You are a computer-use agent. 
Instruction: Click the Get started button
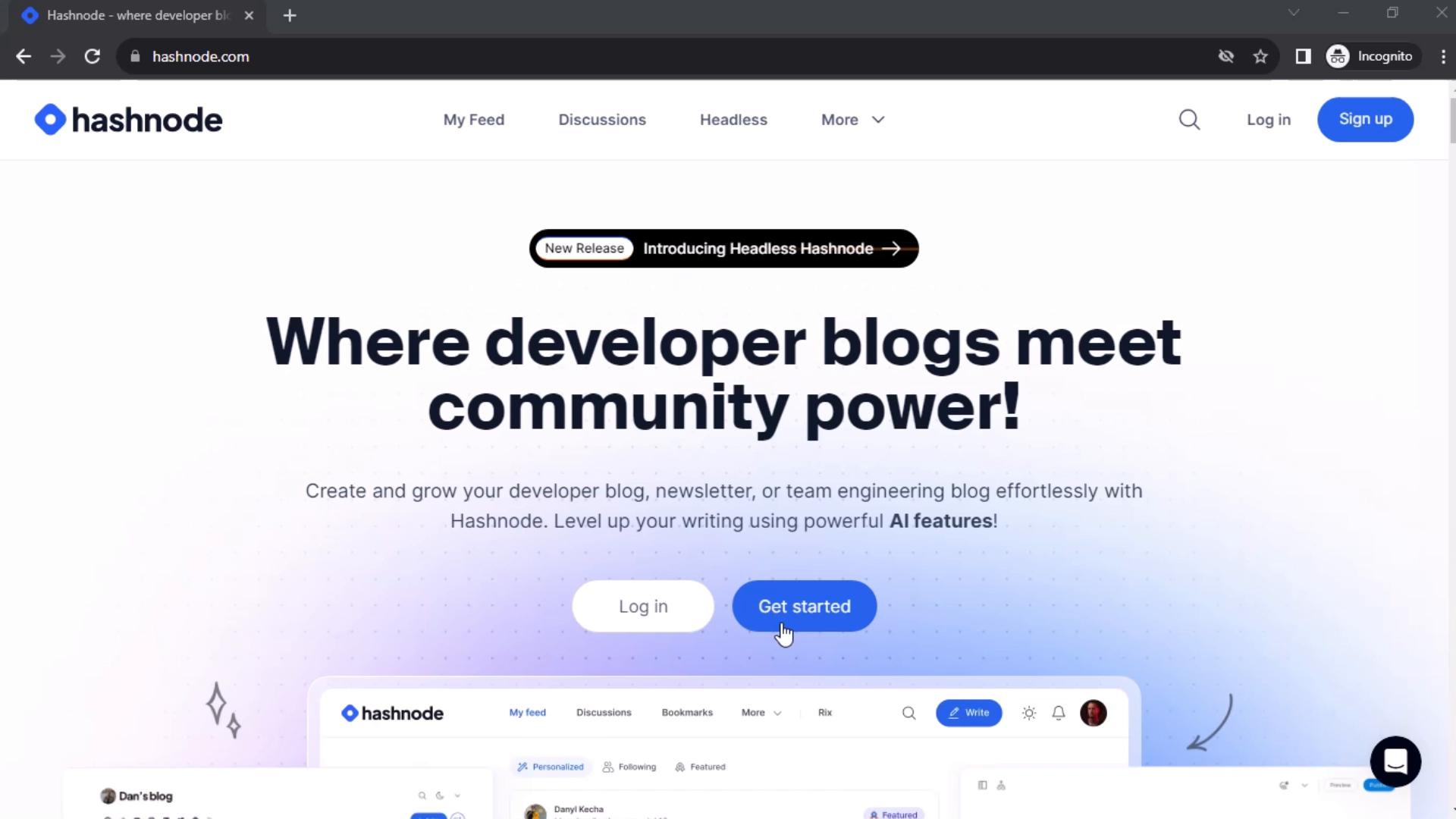pyautogui.click(x=804, y=606)
